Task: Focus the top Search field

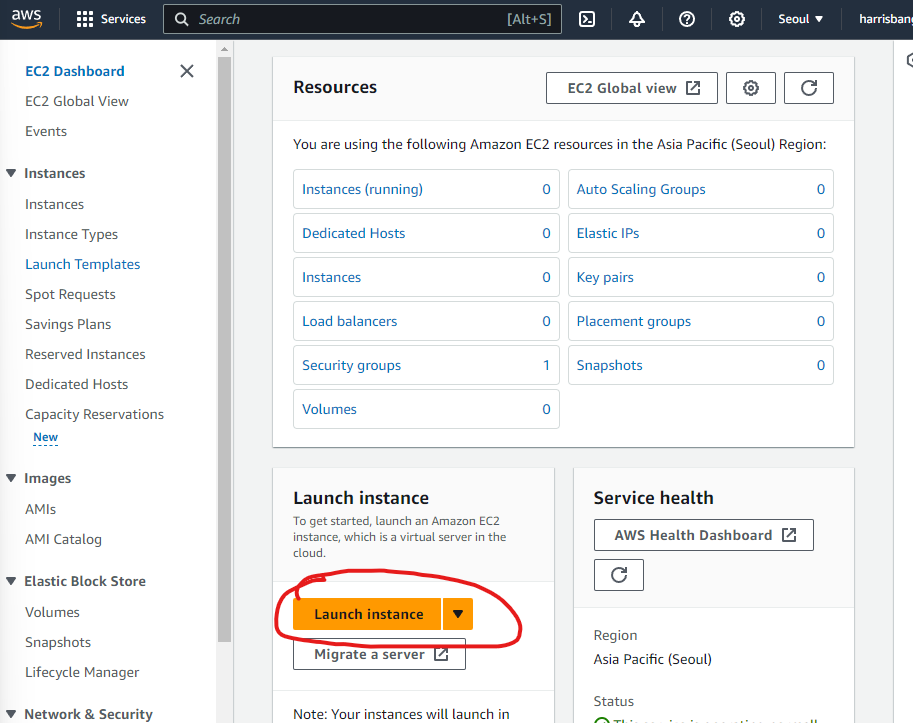Action: coord(362,19)
